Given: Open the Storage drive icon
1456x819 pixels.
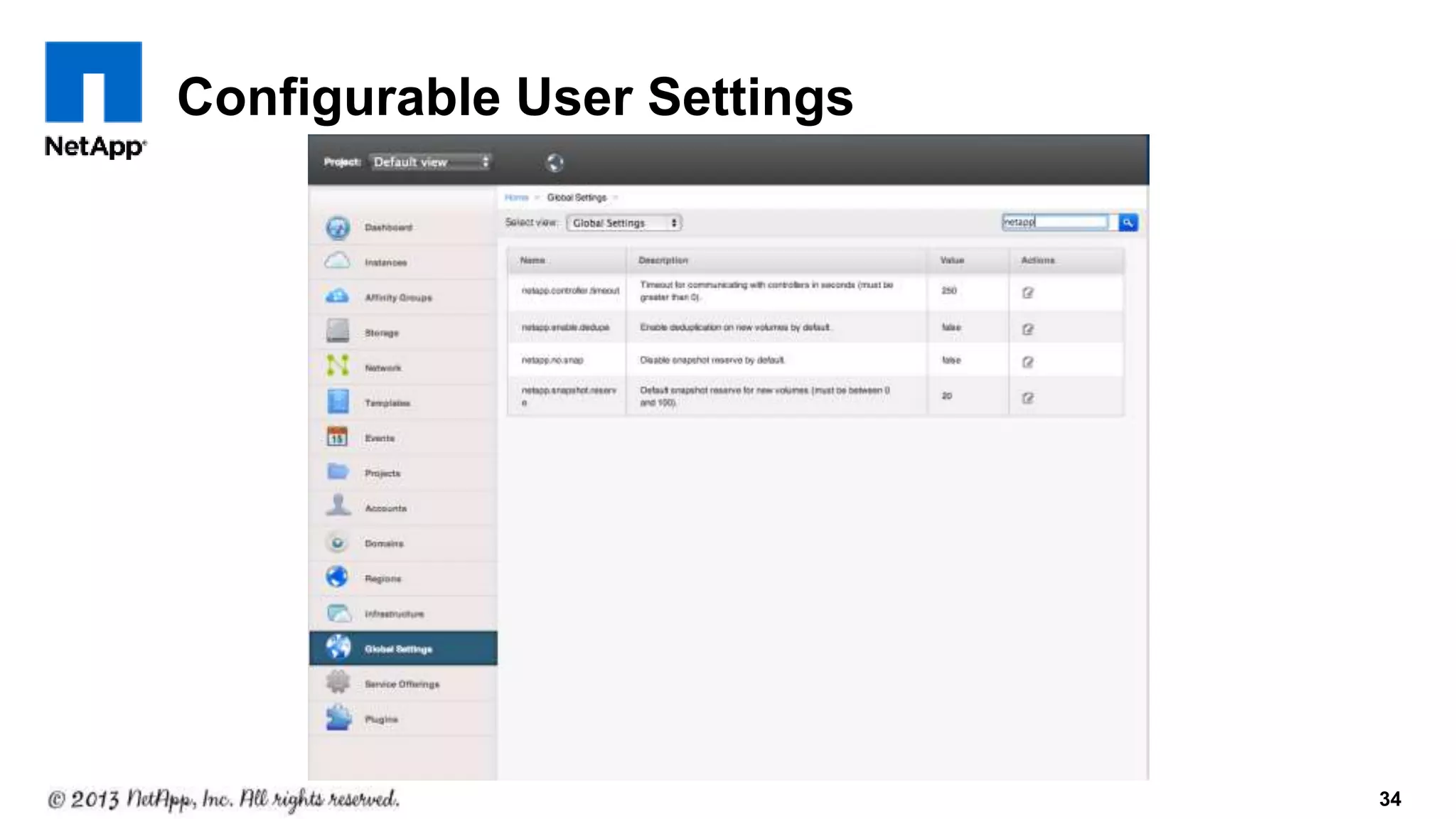Looking at the screenshot, I should pos(338,331).
